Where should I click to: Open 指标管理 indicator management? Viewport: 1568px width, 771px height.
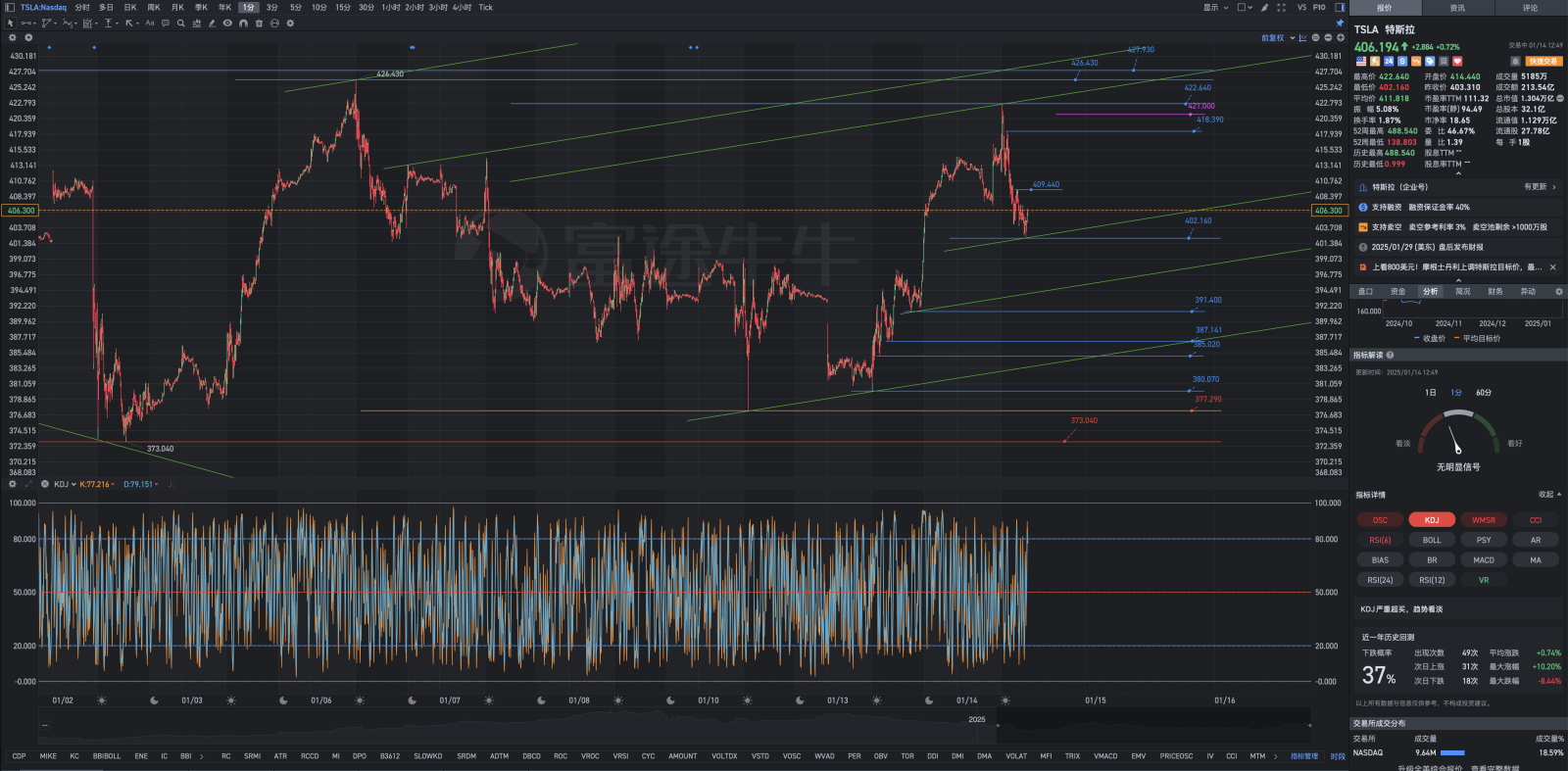(x=1303, y=756)
